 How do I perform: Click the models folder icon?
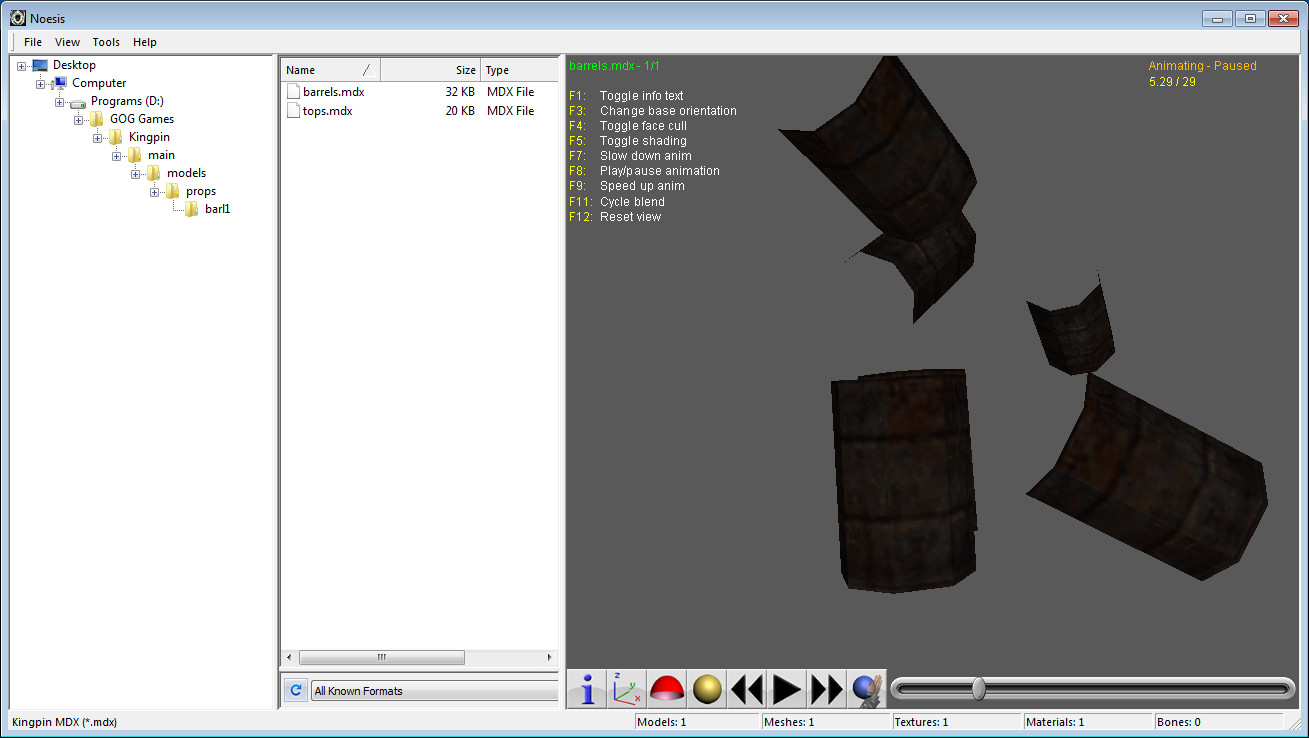click(x=154, y=173)
